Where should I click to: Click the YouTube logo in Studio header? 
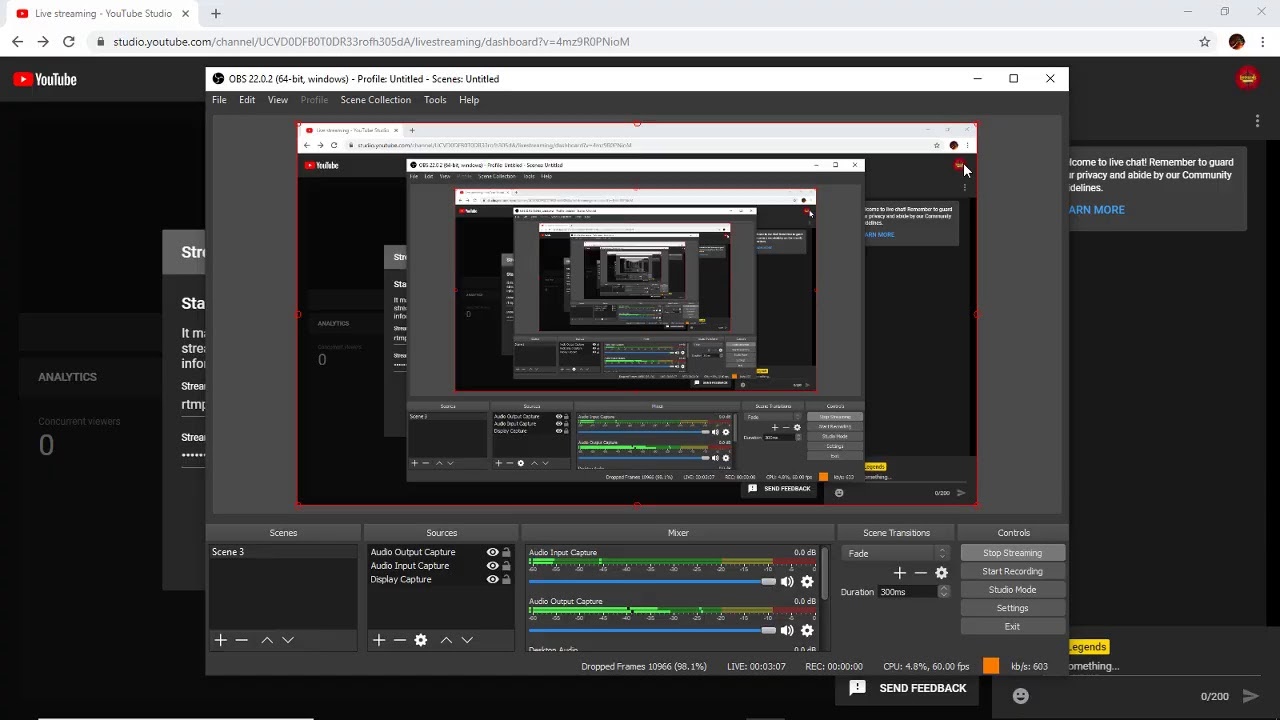(x=45, y=80)
